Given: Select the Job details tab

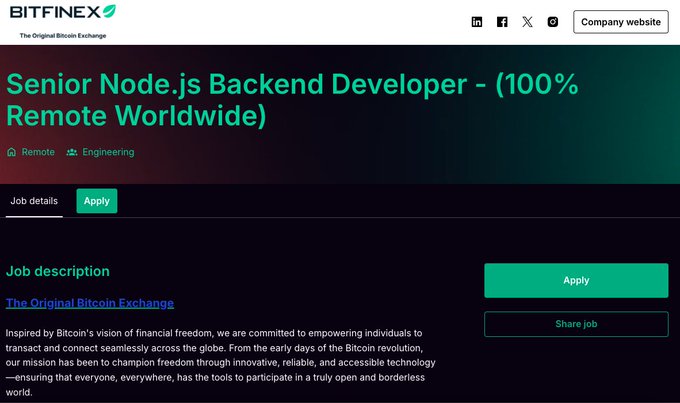Looking at the screenshot, I should point(34,201).
